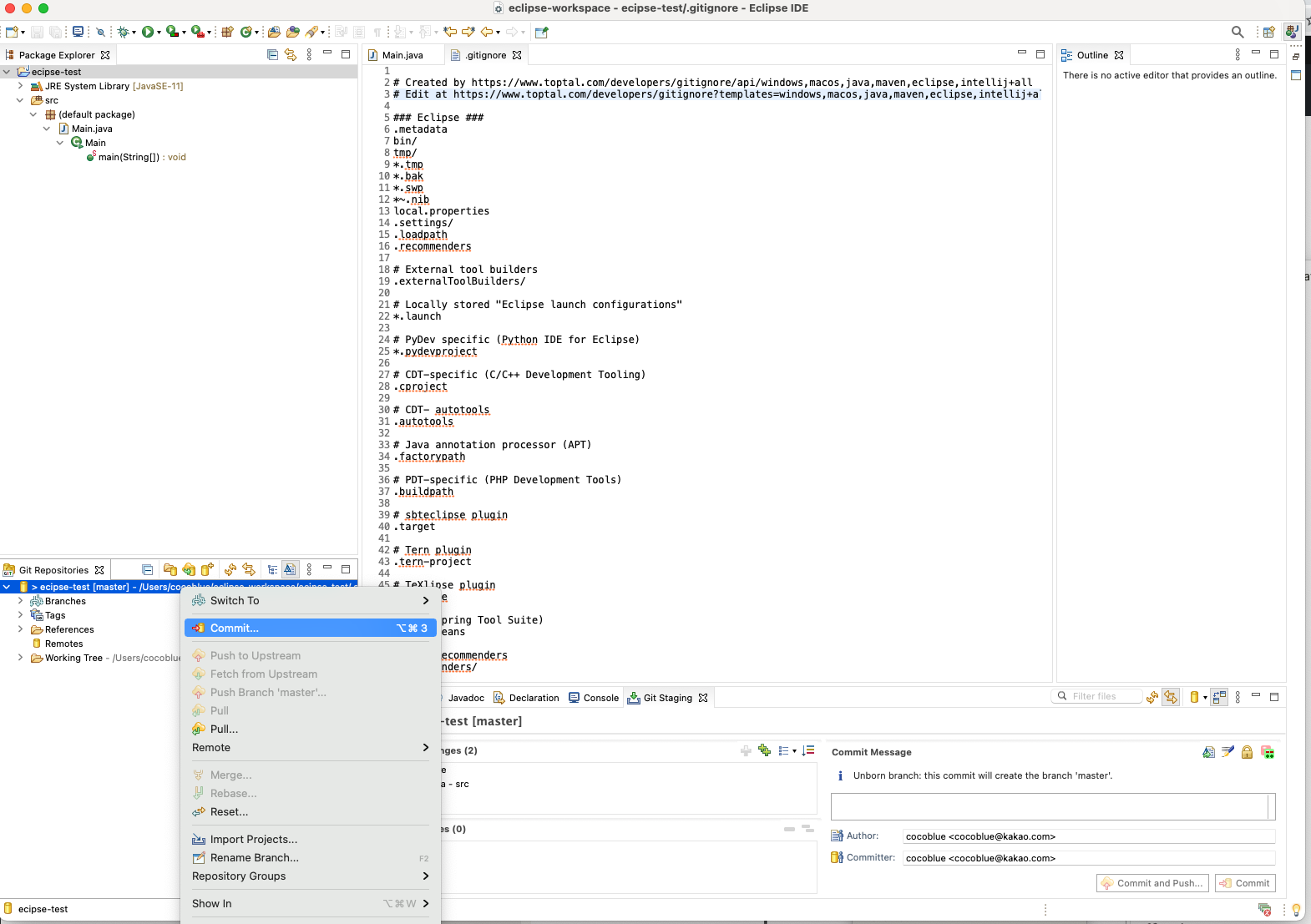Click the Run green play toolbar icon
This screenshot has width=1311, height=924.
(147, 32)
